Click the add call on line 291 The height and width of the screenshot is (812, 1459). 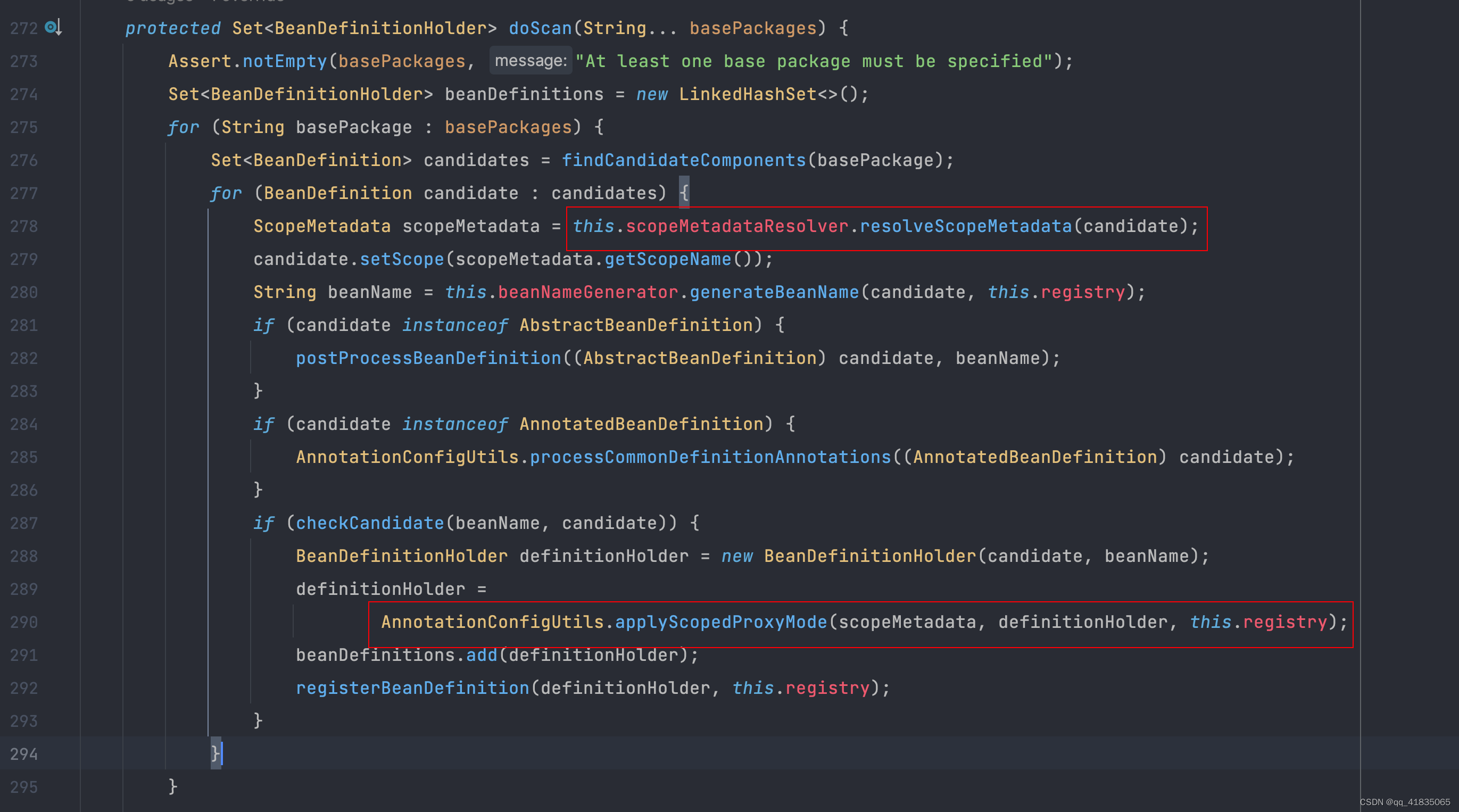pyautogui.click(x=482, y=655)
